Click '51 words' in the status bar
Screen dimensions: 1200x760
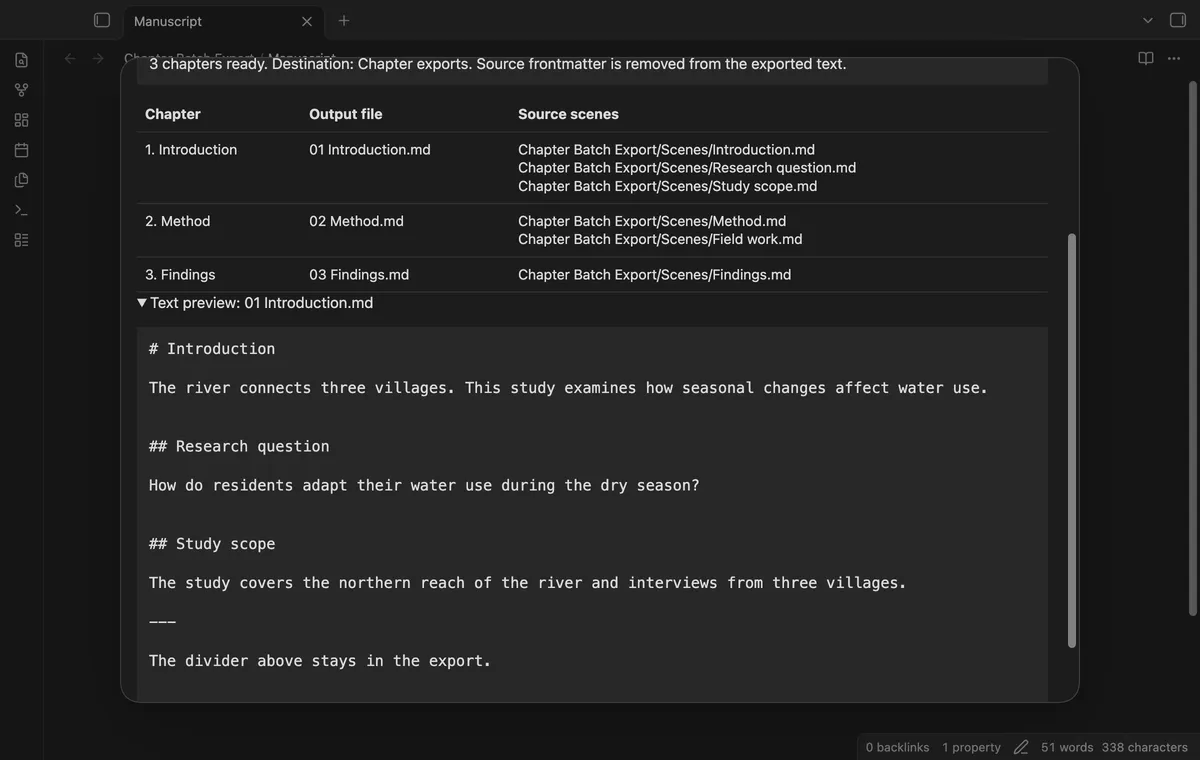coord(1067,747)
